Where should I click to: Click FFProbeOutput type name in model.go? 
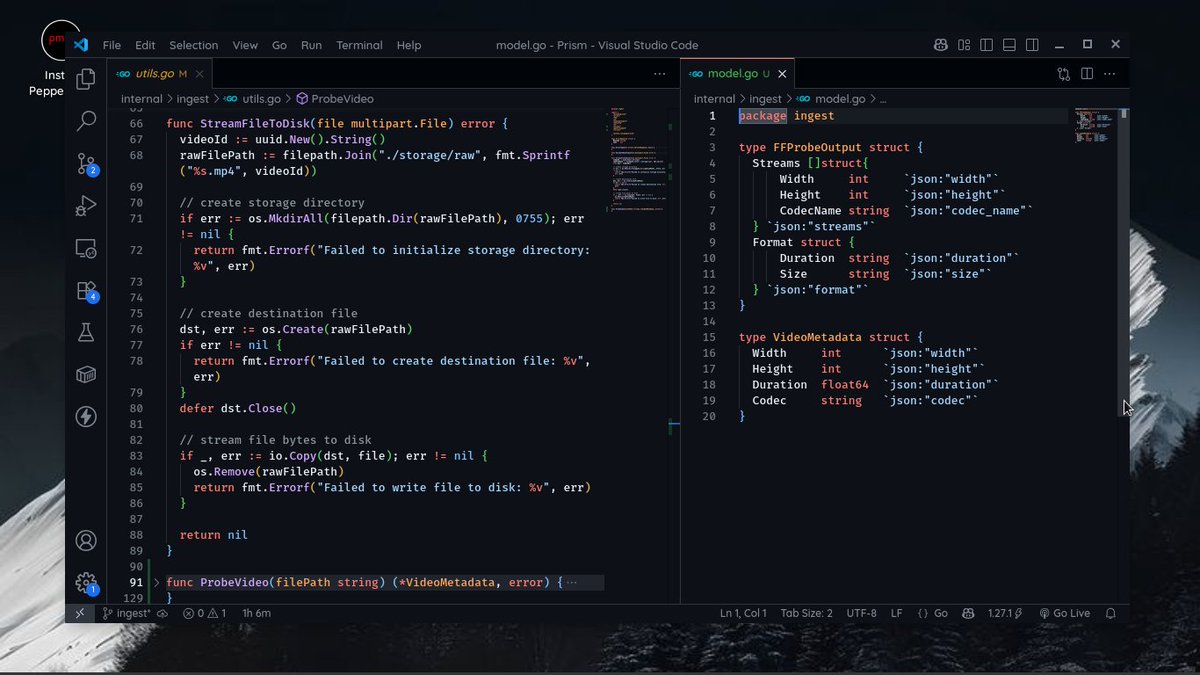(817, 147)
